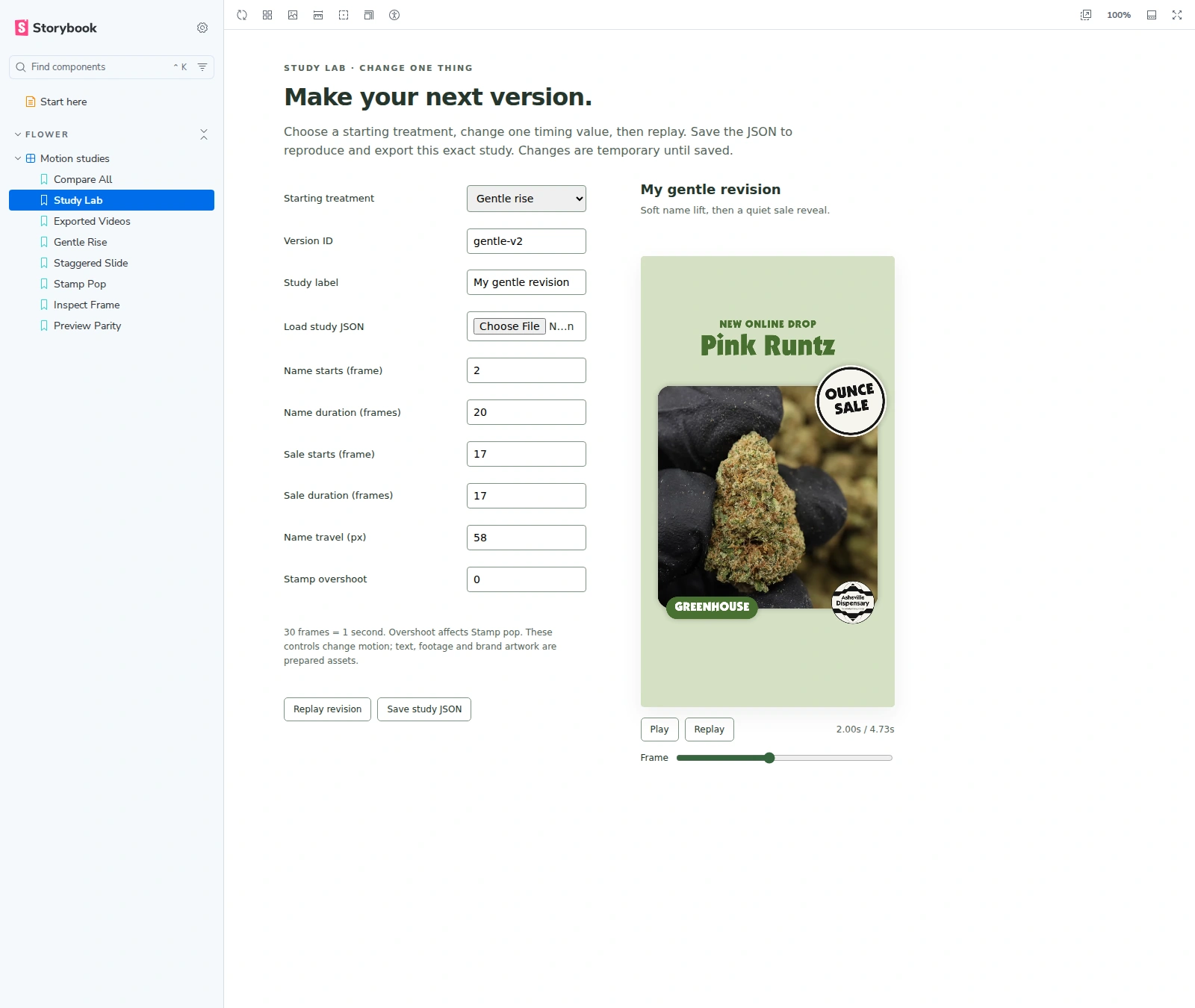
Task: Click the Storybook logo
Action: coord(56,28)
